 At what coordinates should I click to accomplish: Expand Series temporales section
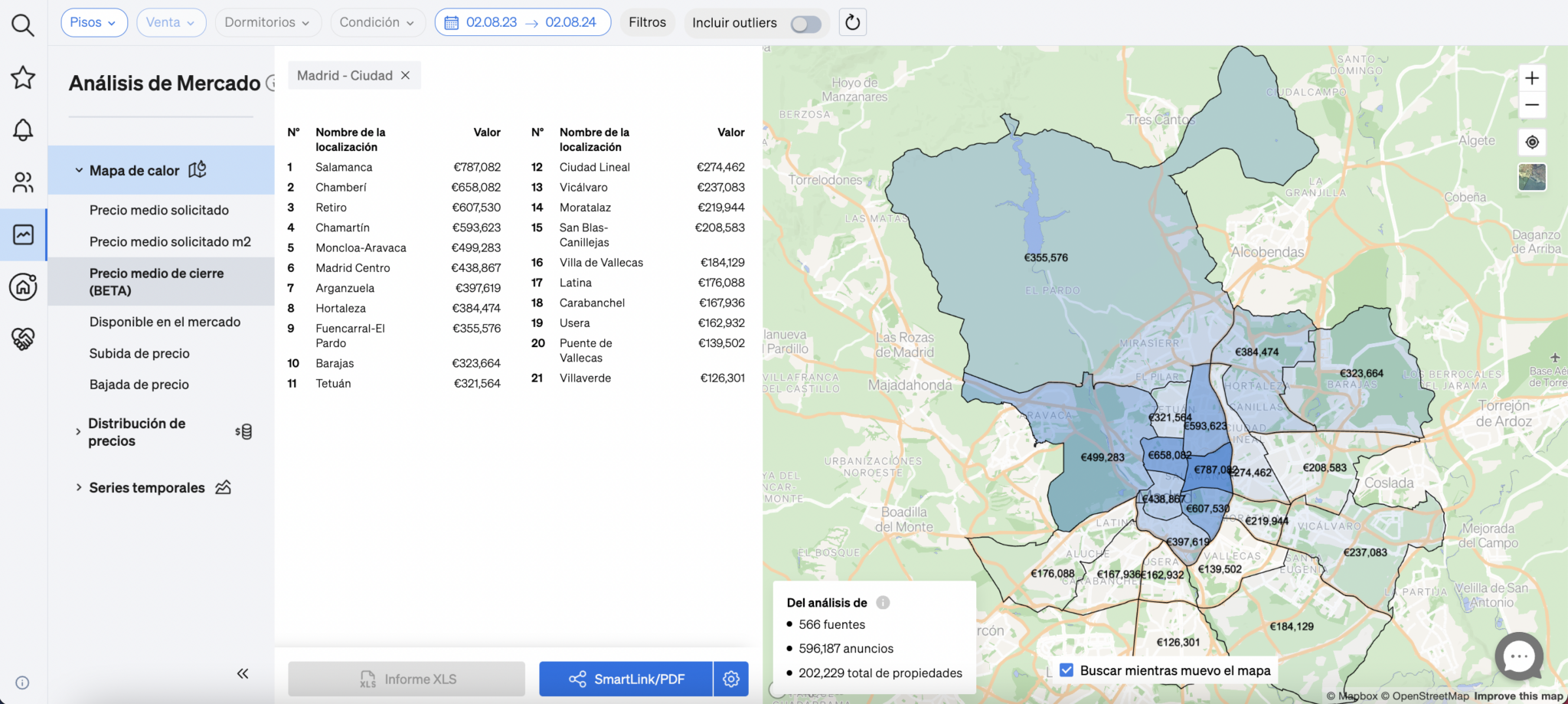coord(147,488)
